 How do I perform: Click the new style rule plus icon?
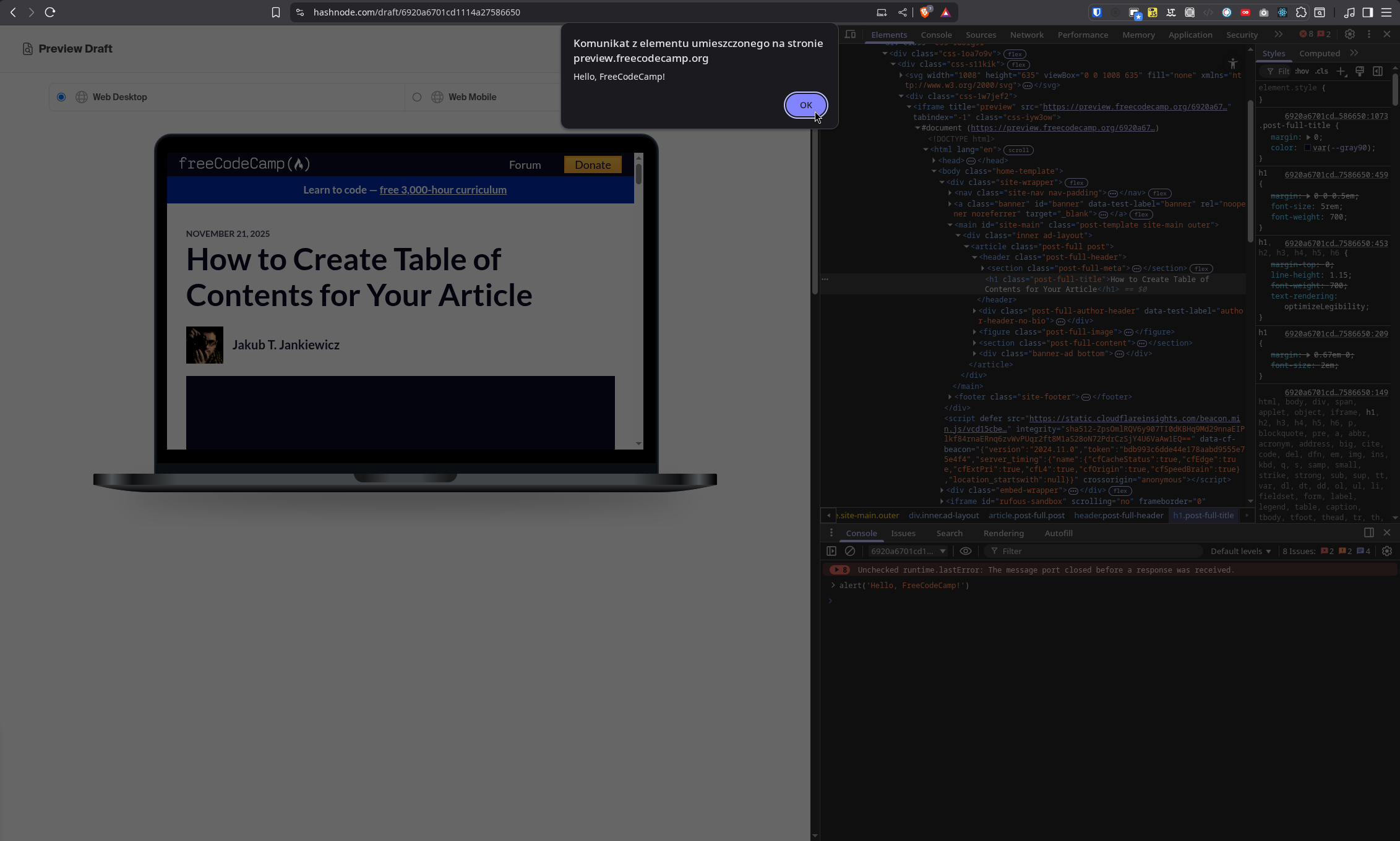1341,72
